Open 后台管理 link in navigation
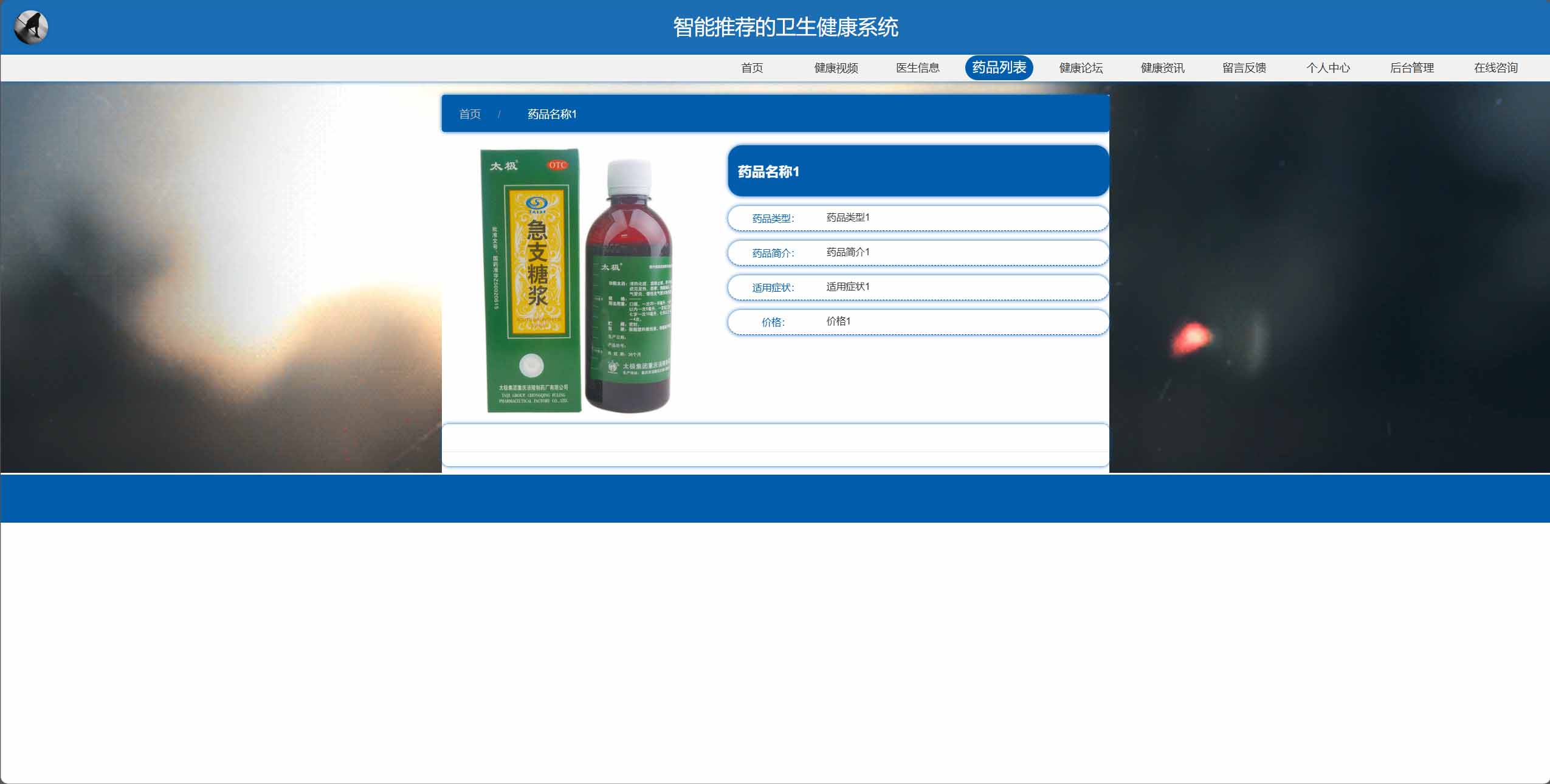The image size is (1550, 784). point(1412,67)
